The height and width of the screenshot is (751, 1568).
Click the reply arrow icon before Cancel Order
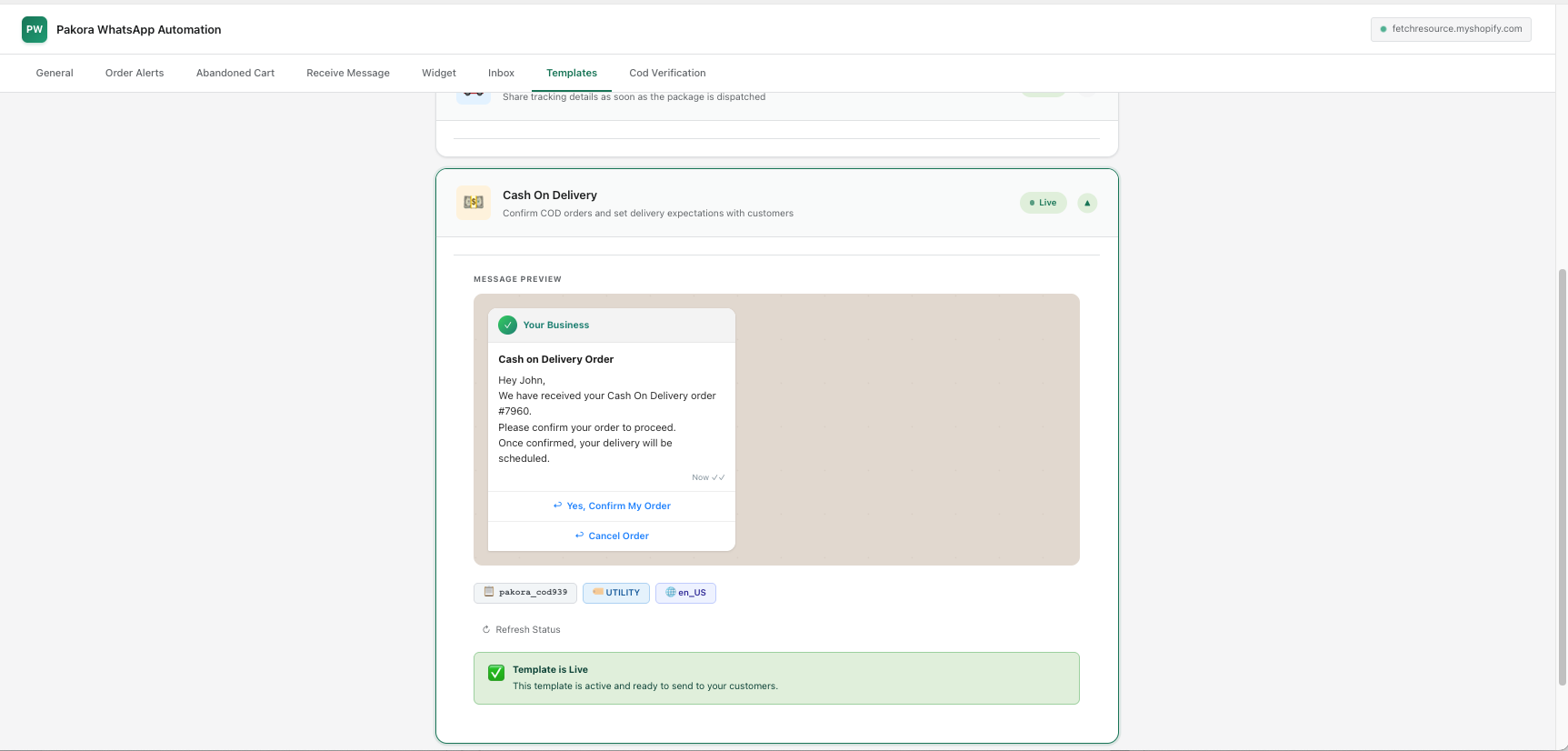pyautogui.click(x=579, y=536)
